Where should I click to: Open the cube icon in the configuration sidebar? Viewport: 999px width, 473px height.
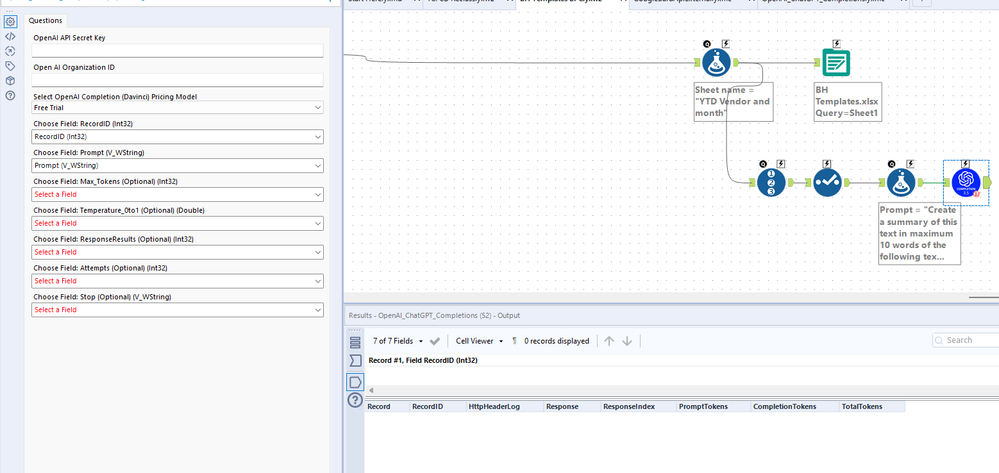pyautogui.click(x=10, y=81)
